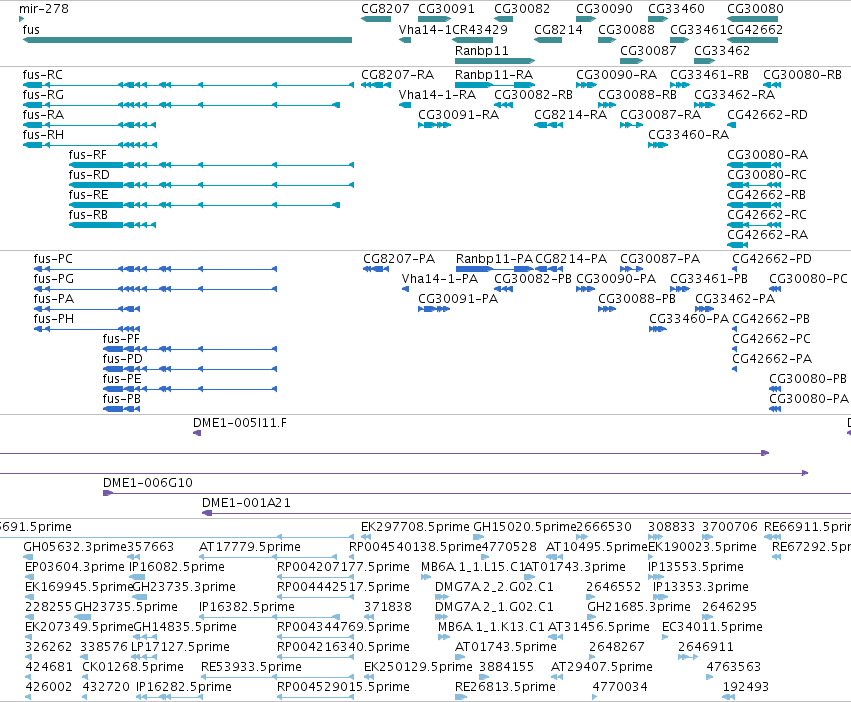851x702 pixels.
Task: Click the CG8207 gene label
Action: 385,9
